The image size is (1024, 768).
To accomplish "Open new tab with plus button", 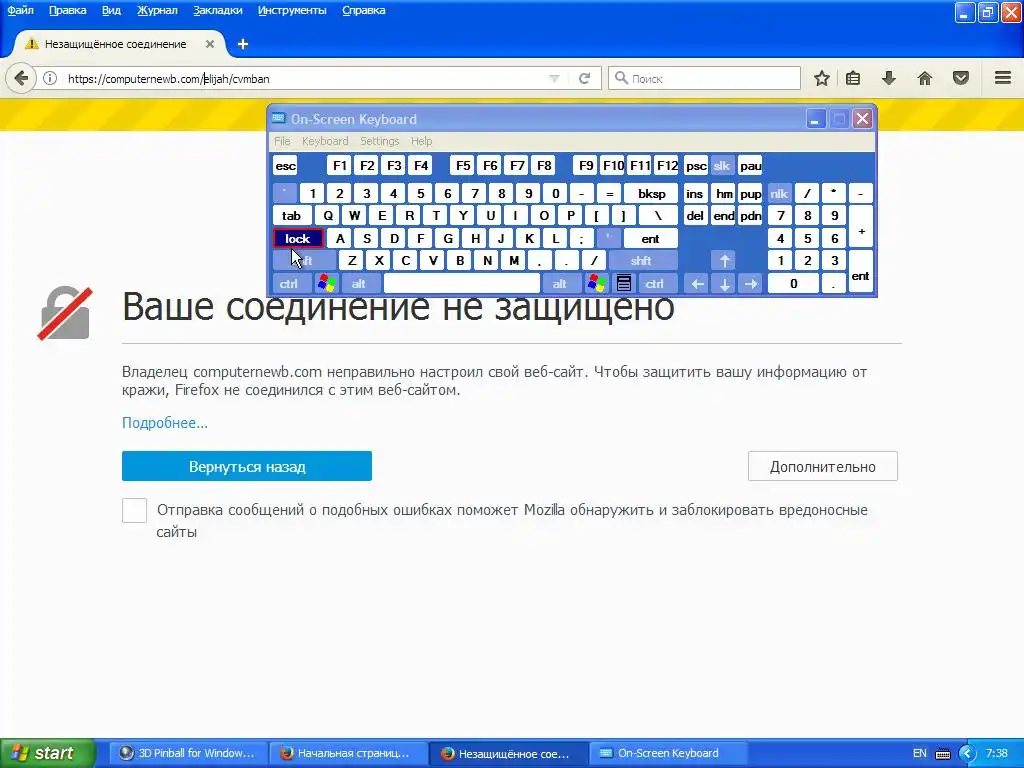I will tap(243, 44).
